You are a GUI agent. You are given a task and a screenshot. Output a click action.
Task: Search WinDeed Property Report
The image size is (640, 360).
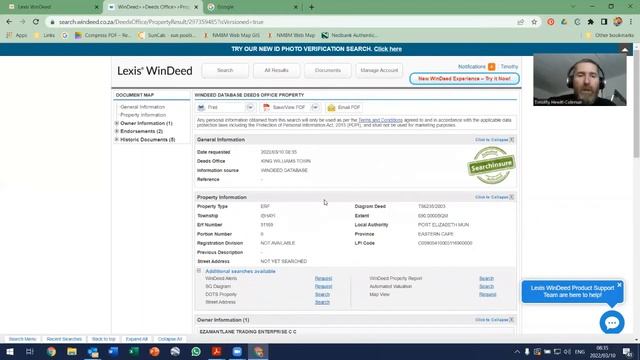click(x=487, y=278)
